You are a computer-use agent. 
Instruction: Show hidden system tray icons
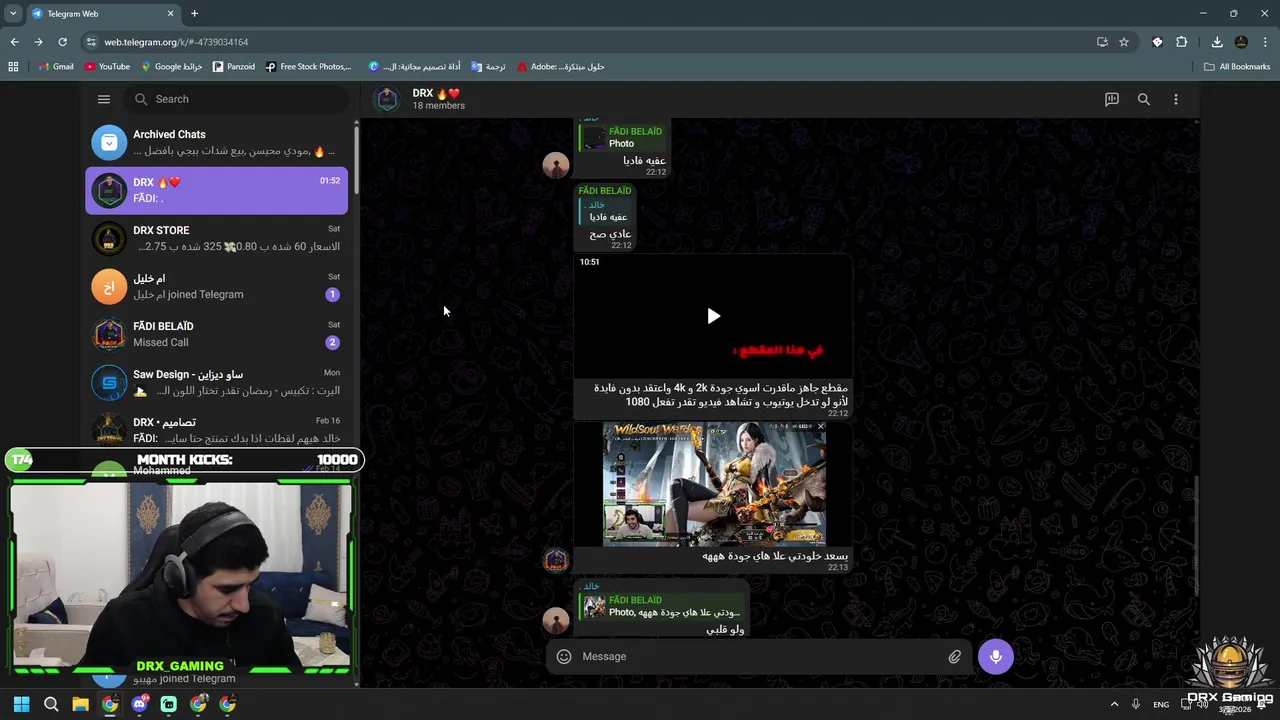(1114, 704)
